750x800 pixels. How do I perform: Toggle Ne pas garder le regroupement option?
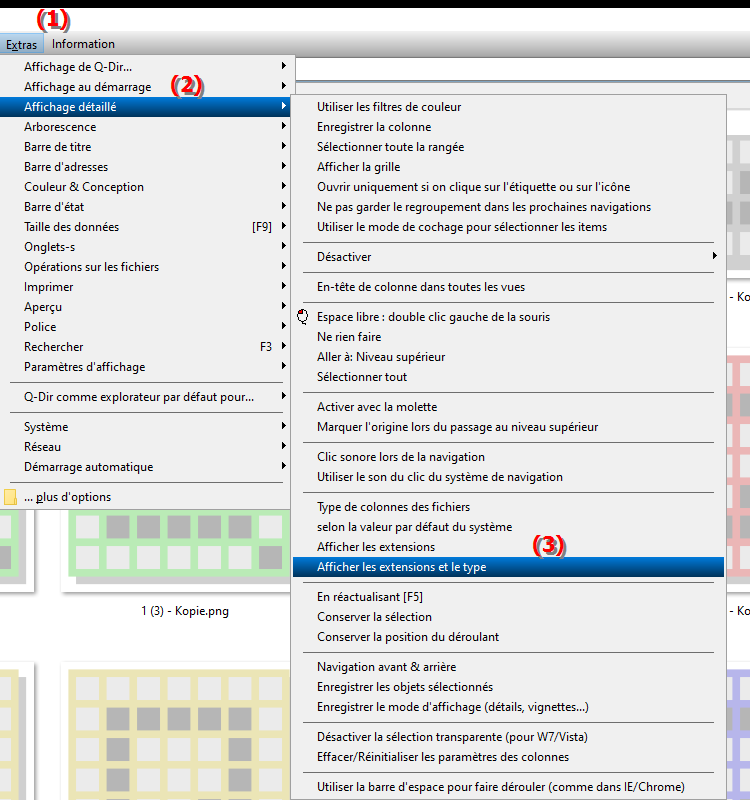click(508, 207)
